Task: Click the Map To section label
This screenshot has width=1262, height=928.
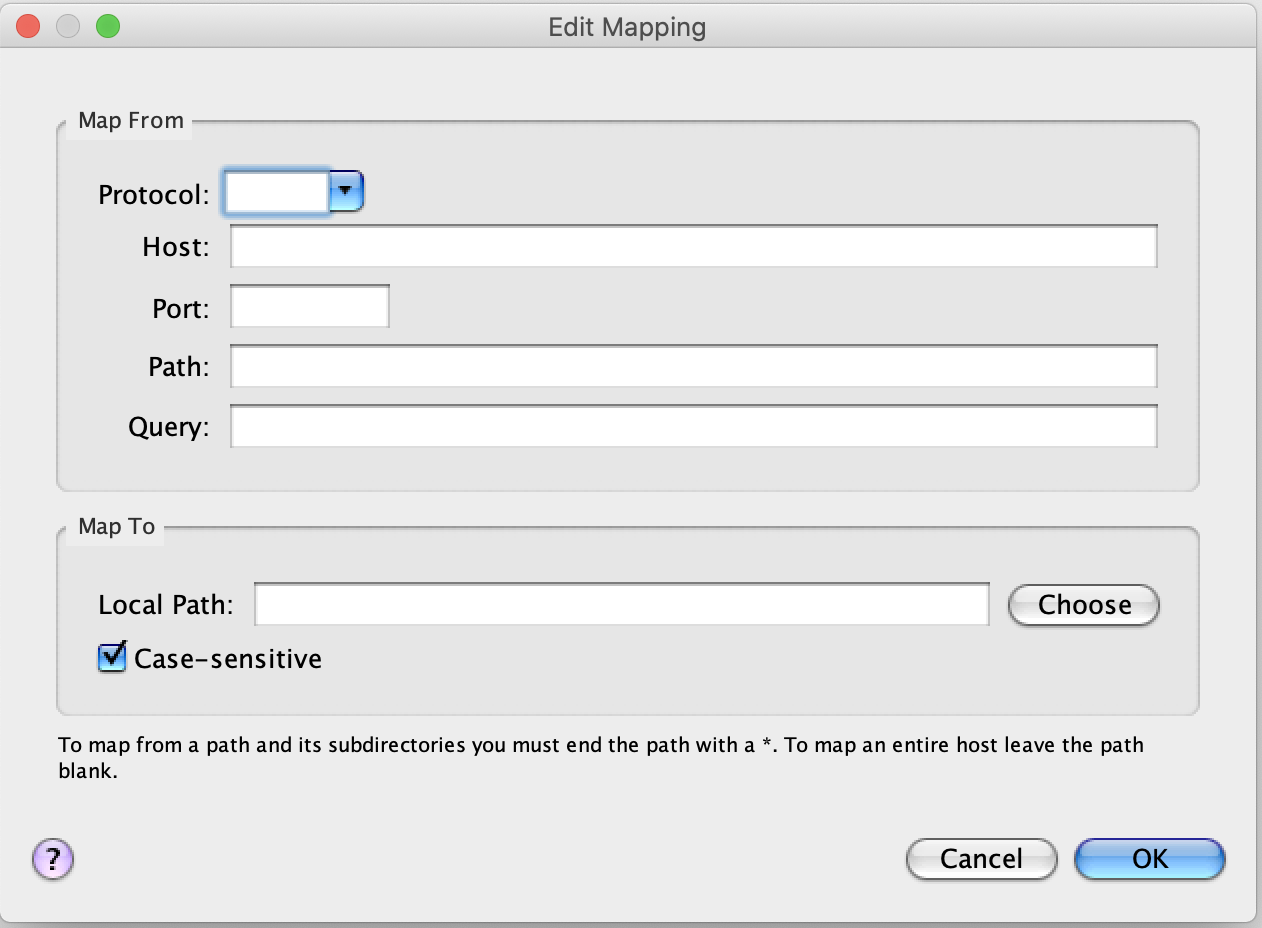Action: coord(115,527)
